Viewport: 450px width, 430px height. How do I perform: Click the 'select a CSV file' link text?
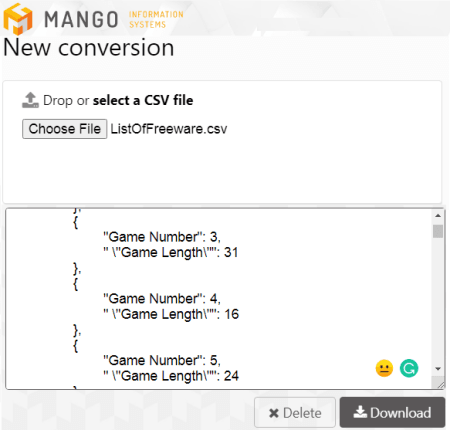click(x=143, y=100)
